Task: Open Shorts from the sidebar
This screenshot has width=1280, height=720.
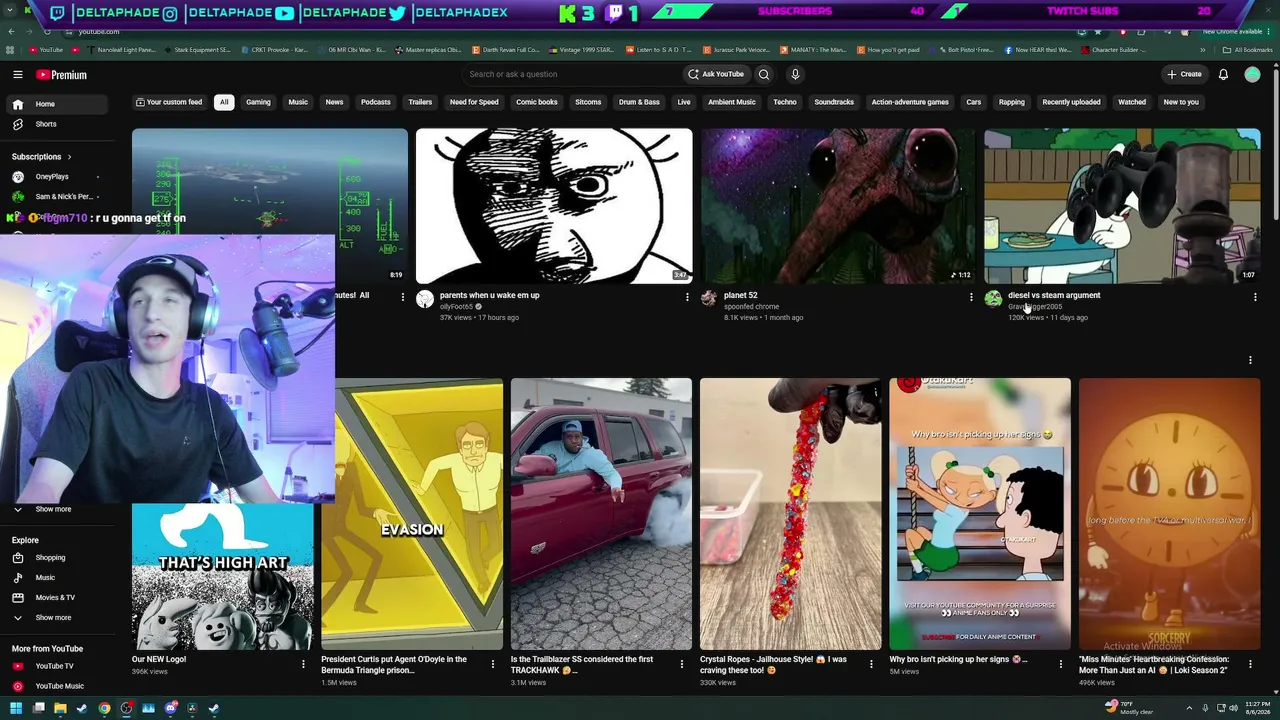Action: click(x=56, y=124)
